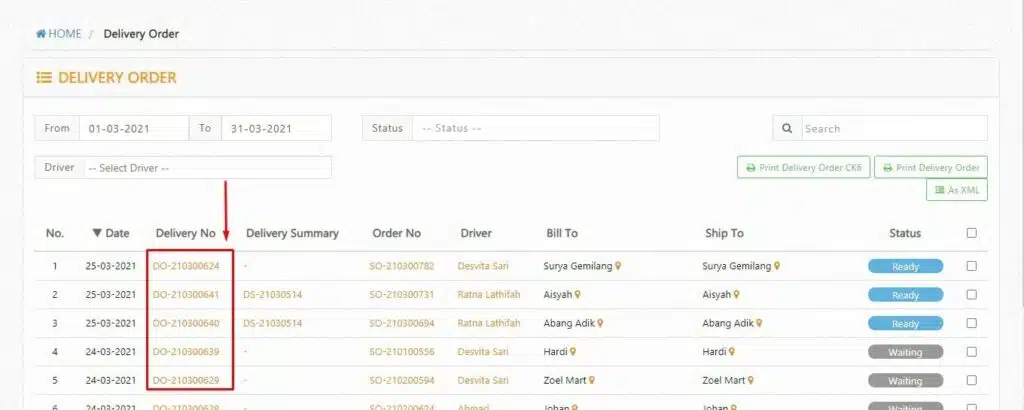Open summary DS-21030514 in row 3
The image size is (1024, 410).
[272, 323]
